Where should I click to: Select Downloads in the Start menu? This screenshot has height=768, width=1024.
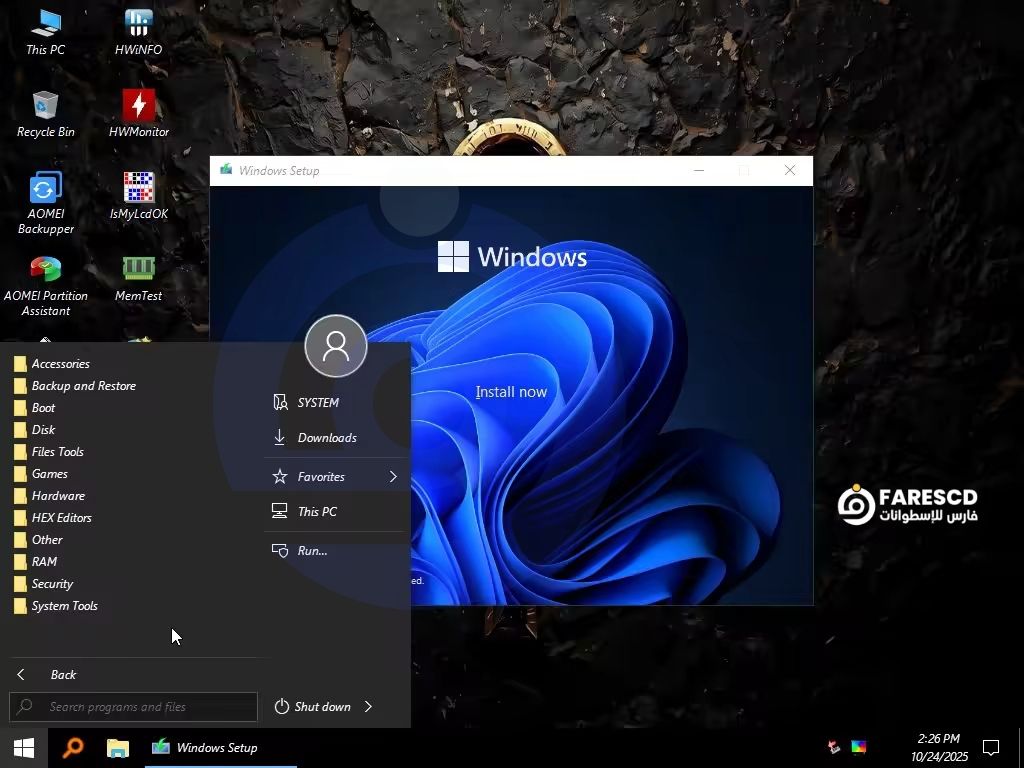pos(326,438)
